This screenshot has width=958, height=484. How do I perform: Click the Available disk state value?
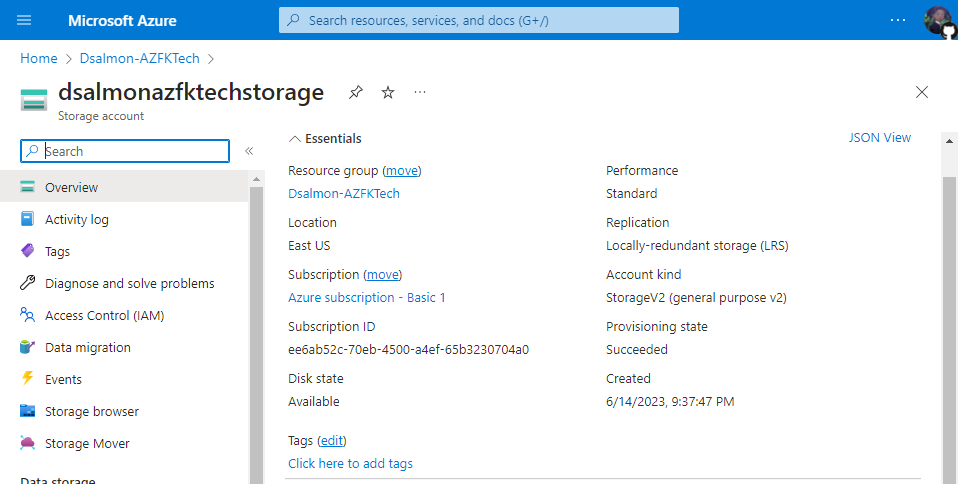click(x=313, y=402)
